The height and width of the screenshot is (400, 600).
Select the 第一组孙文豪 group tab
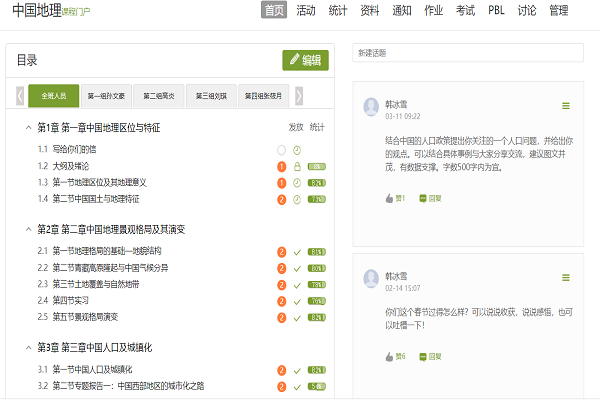[x=106, y=96]
